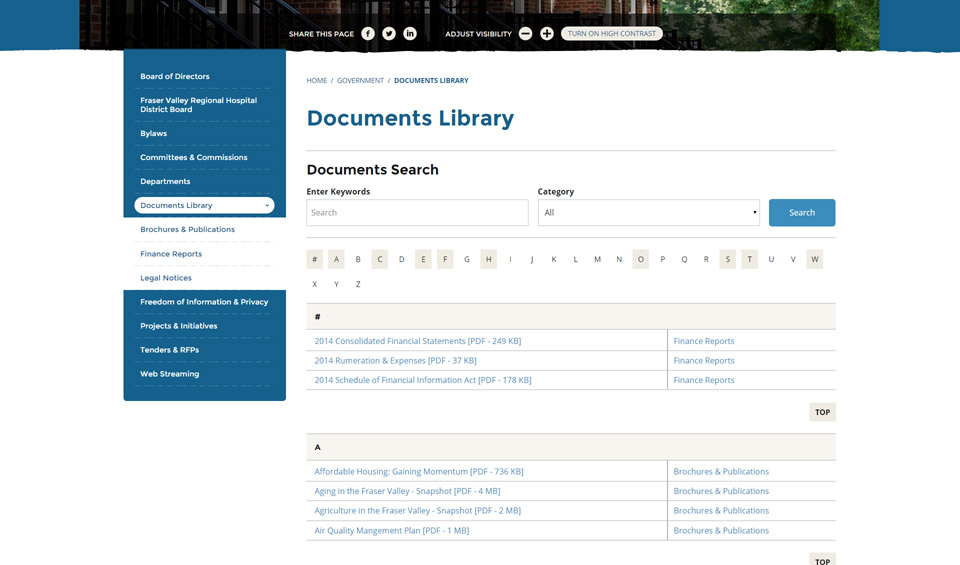Turn on high contrast mode

pyautogui.click(x=612, y=34)
